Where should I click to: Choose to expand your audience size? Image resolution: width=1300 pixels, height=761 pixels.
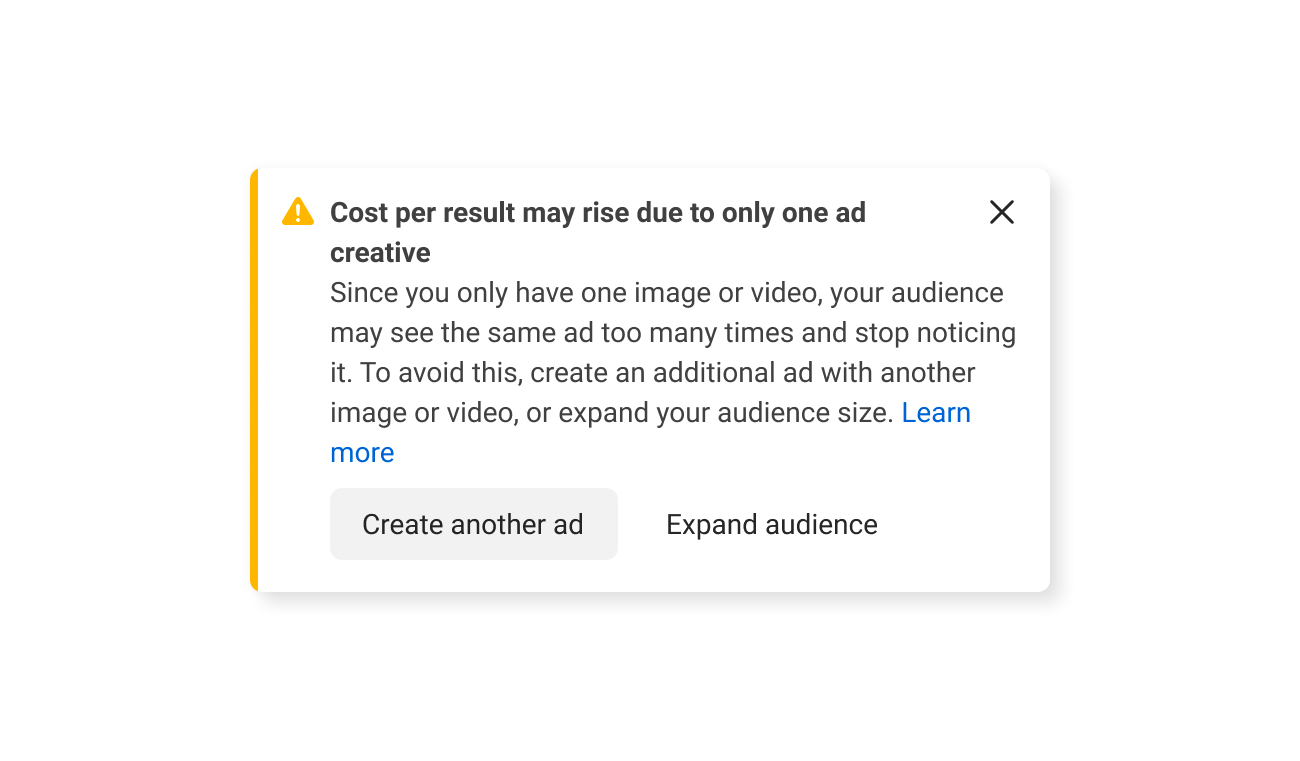click(771, 524)
